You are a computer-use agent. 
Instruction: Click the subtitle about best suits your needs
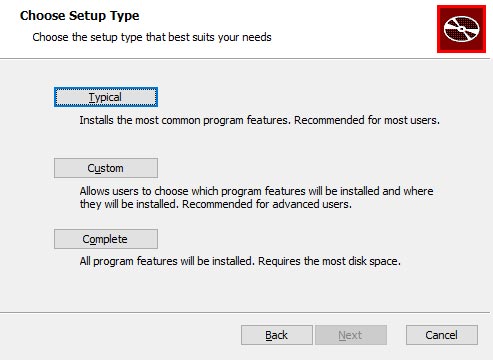coord(152,37)
